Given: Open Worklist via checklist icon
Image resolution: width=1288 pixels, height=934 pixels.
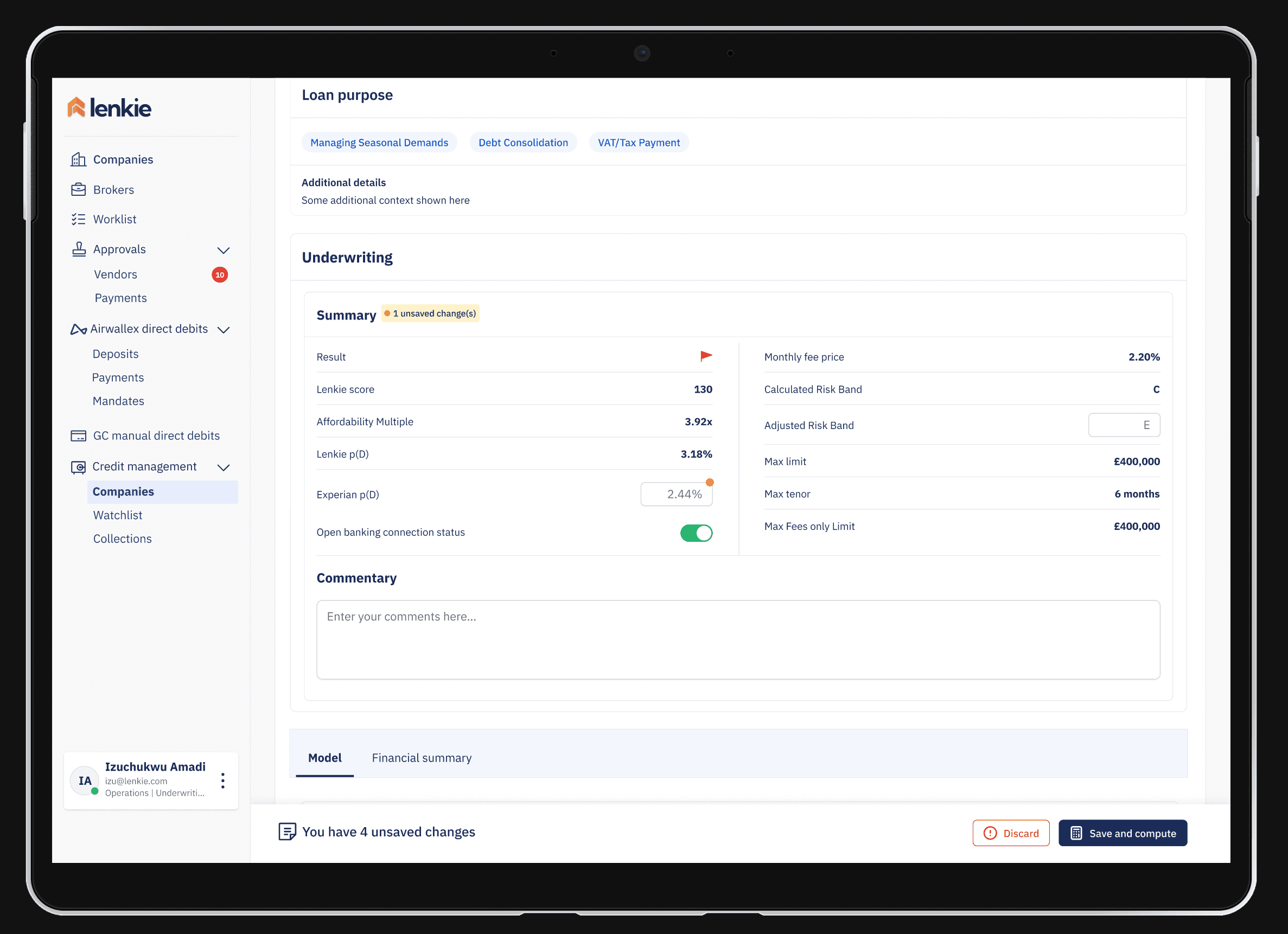Looking at the screenshot, I should 78,219.
